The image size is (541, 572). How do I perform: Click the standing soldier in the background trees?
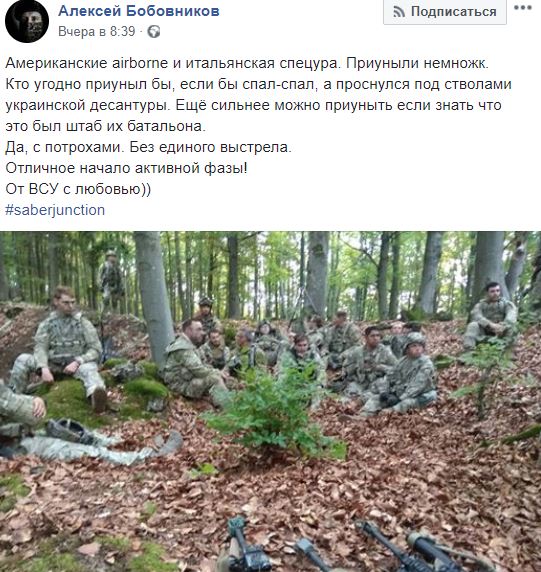[111, 277]
